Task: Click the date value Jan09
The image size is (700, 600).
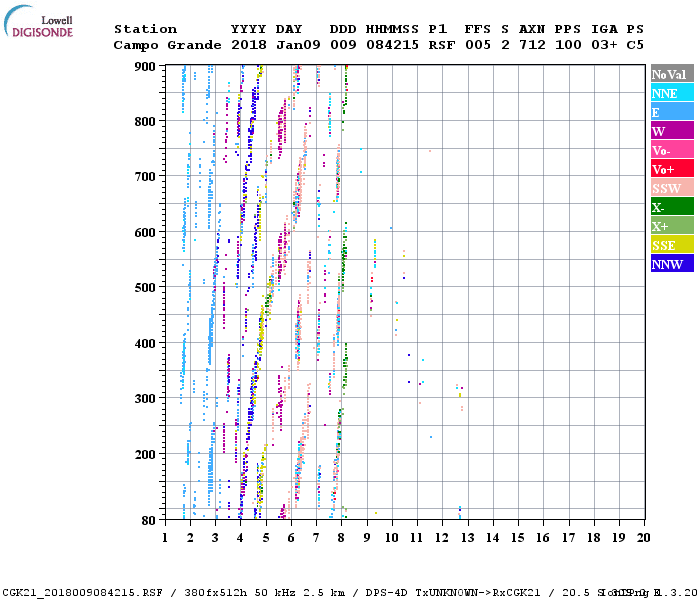Action: [298, 45]
